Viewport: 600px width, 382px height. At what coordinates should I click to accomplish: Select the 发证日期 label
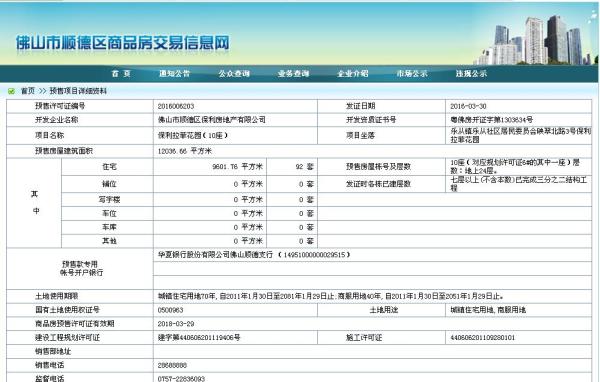click(x=360, y=106)
